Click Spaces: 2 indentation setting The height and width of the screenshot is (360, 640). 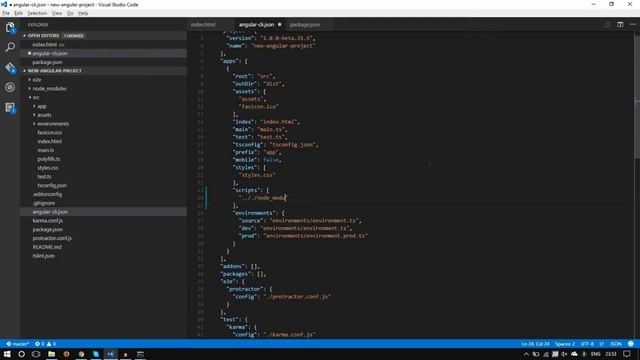click(x=565, y=344)
